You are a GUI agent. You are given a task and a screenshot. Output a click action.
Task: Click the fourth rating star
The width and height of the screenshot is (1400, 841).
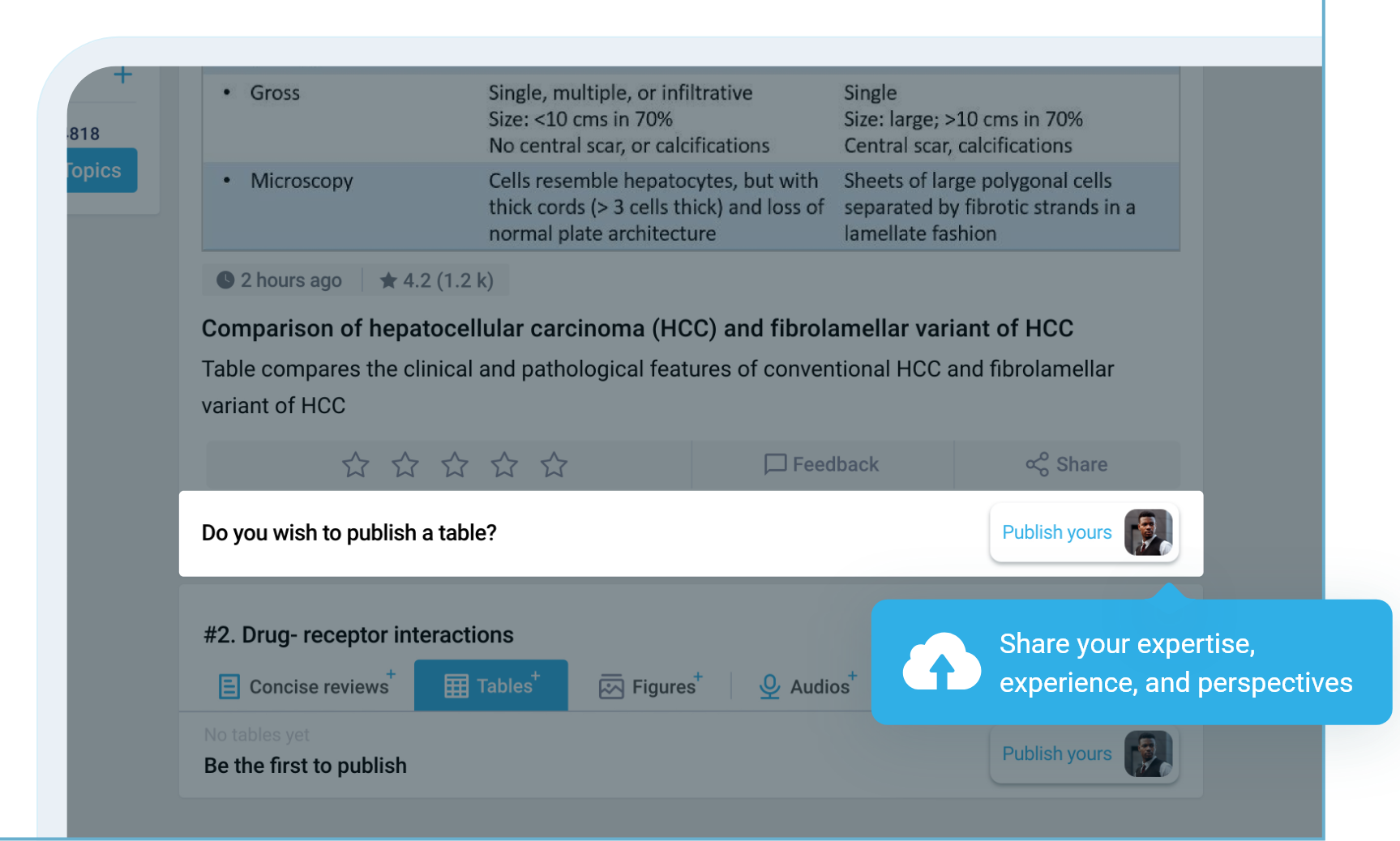click(x=504, y=465)
